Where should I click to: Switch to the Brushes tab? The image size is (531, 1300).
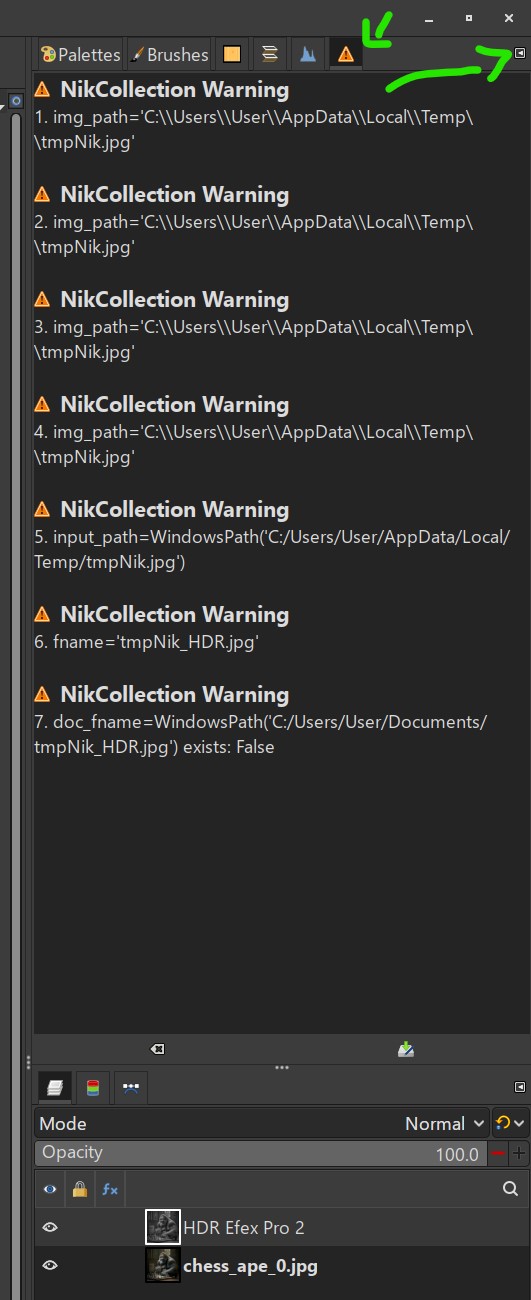pos(169,54)
